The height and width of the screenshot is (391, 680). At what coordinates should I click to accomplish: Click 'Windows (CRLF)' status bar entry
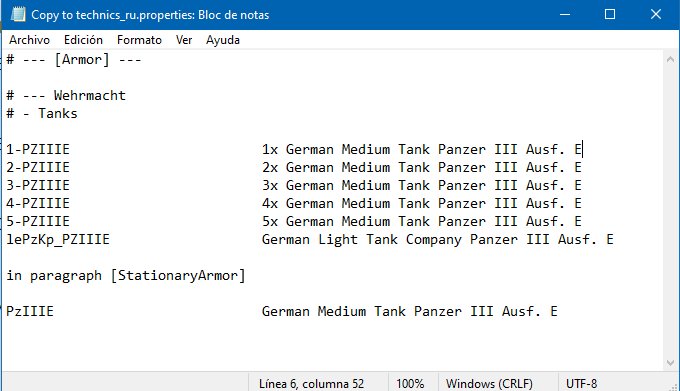[x=489, y=384]
